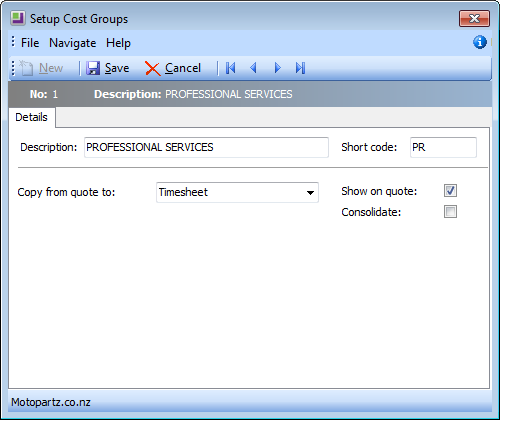Open the Navigate menu
The width and height of the screenshot is (515, 435).
pyautogui.click(x=73, y=43)
